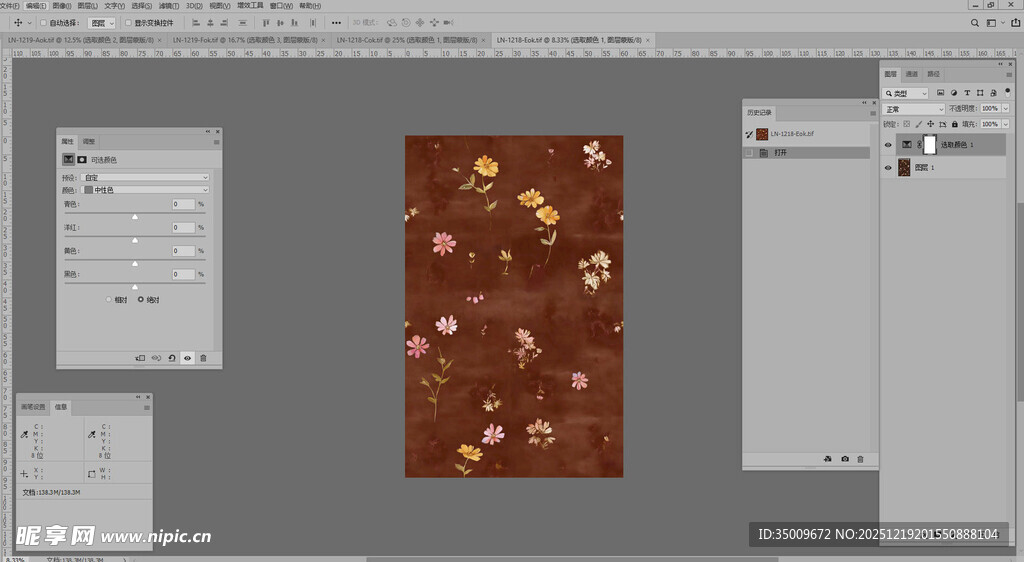Enable the 自动选择 auto-select checkbox

43,22
